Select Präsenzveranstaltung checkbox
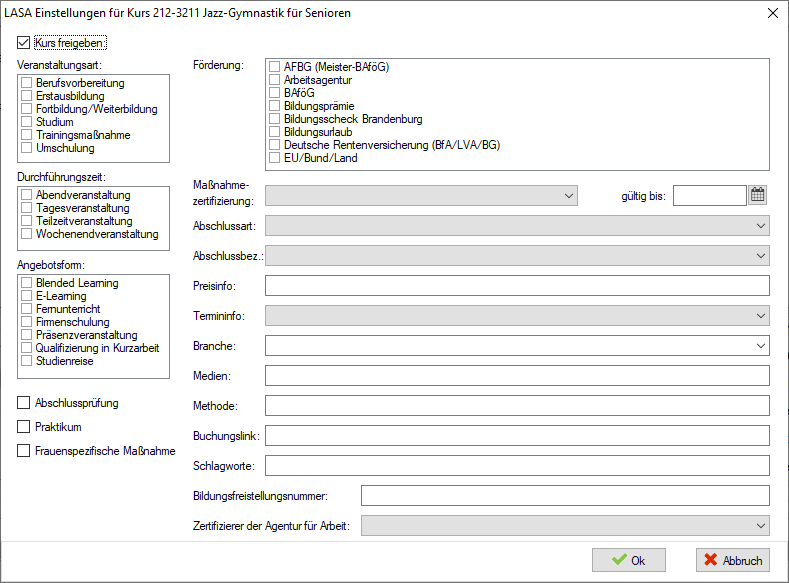The image size is (789, 583). pyautogui.click(x=27, y=335)
